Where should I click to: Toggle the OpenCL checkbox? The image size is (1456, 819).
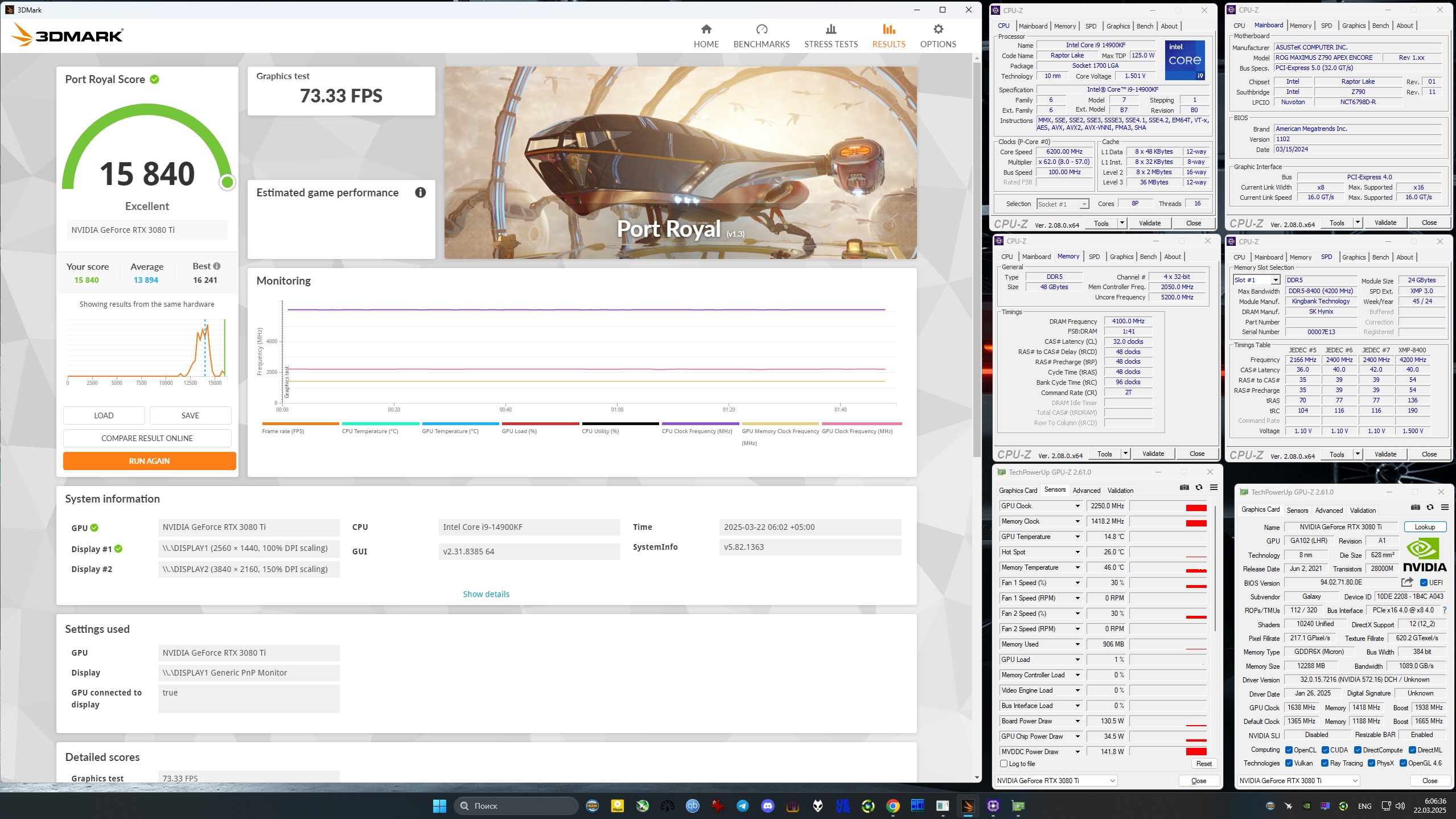1289,750
